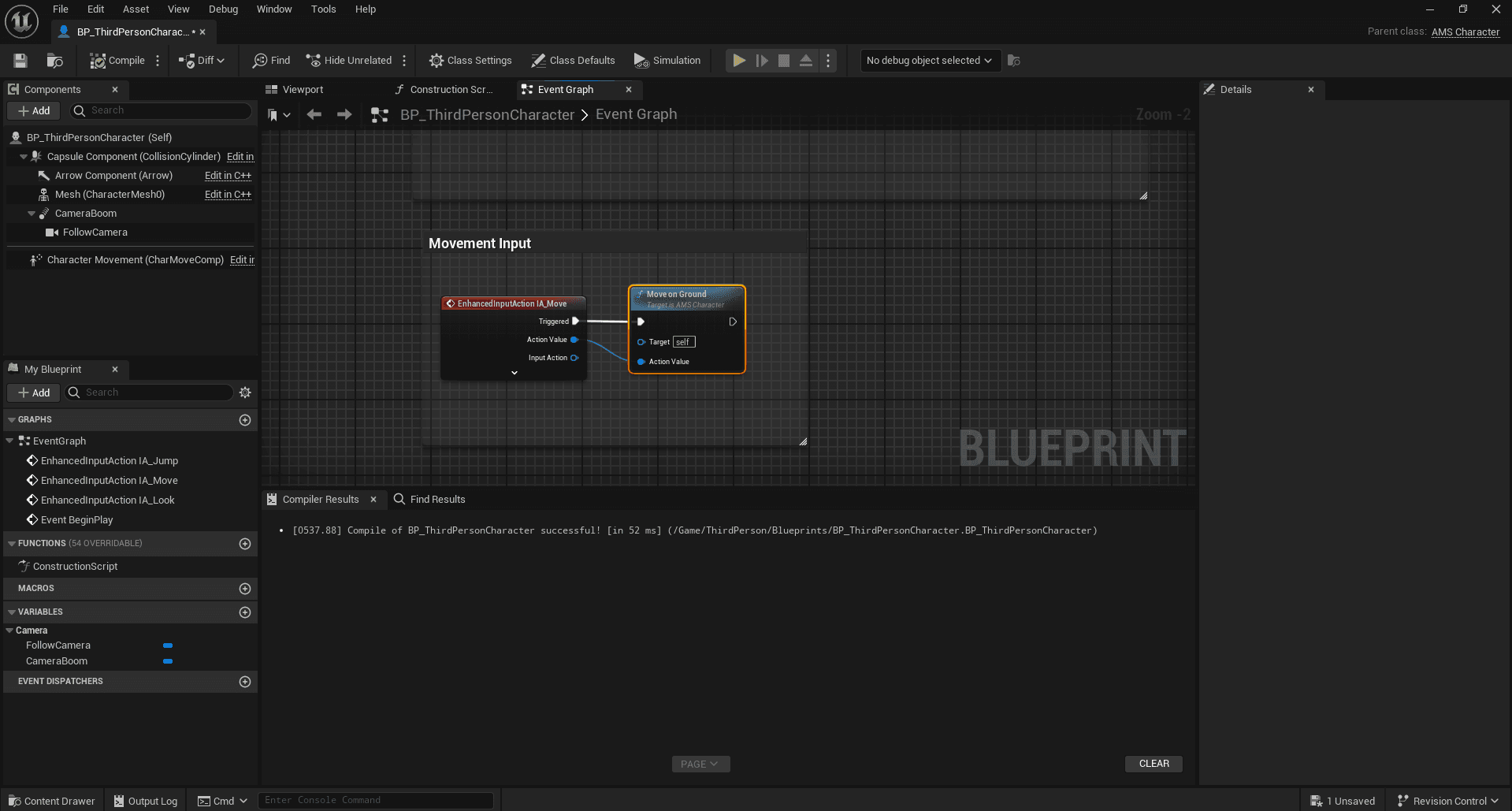Image resolution: width=1512 pixels, height=811 pixels.
Task: Open compile options three-dot menu
Action: pos(158,61)
